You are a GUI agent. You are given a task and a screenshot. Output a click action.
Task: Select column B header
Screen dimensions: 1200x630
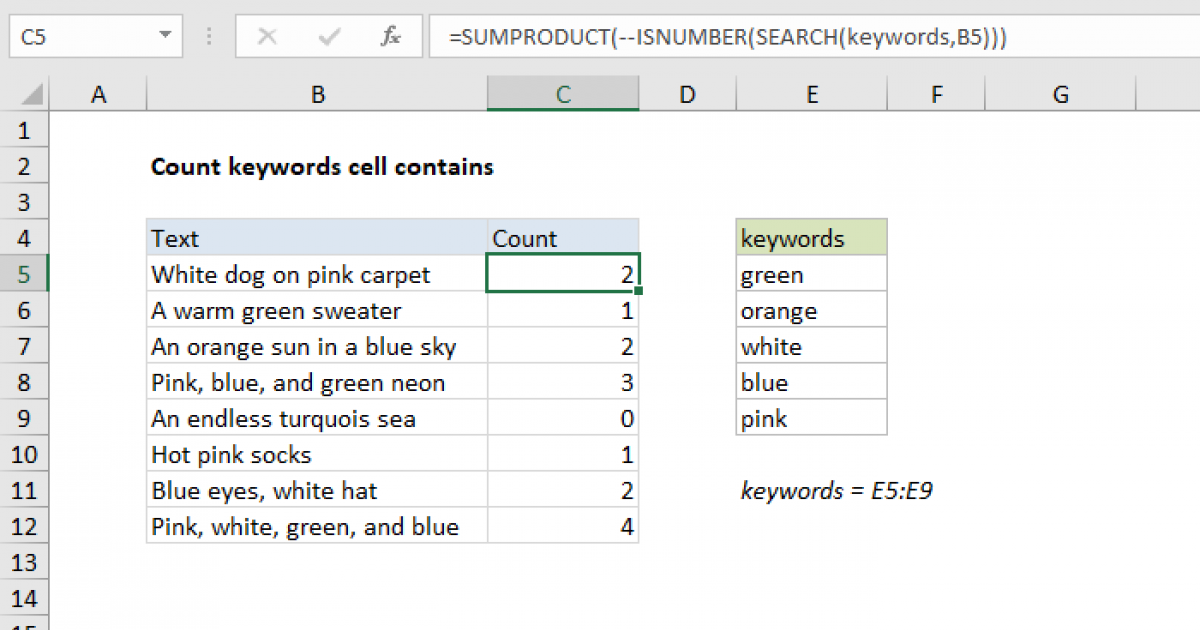317,95
